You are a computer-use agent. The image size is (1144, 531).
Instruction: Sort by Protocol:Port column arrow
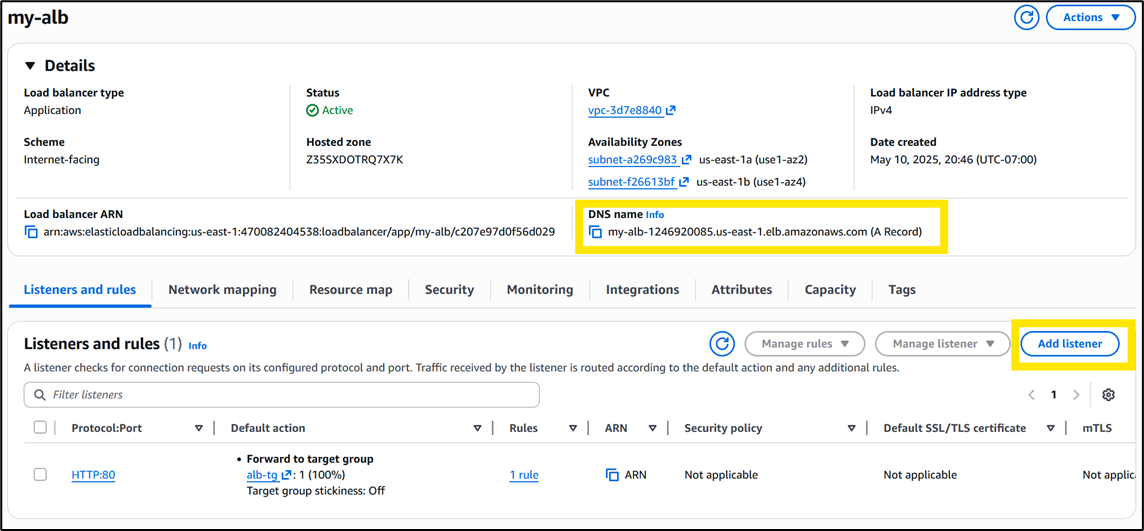[198, 429]
